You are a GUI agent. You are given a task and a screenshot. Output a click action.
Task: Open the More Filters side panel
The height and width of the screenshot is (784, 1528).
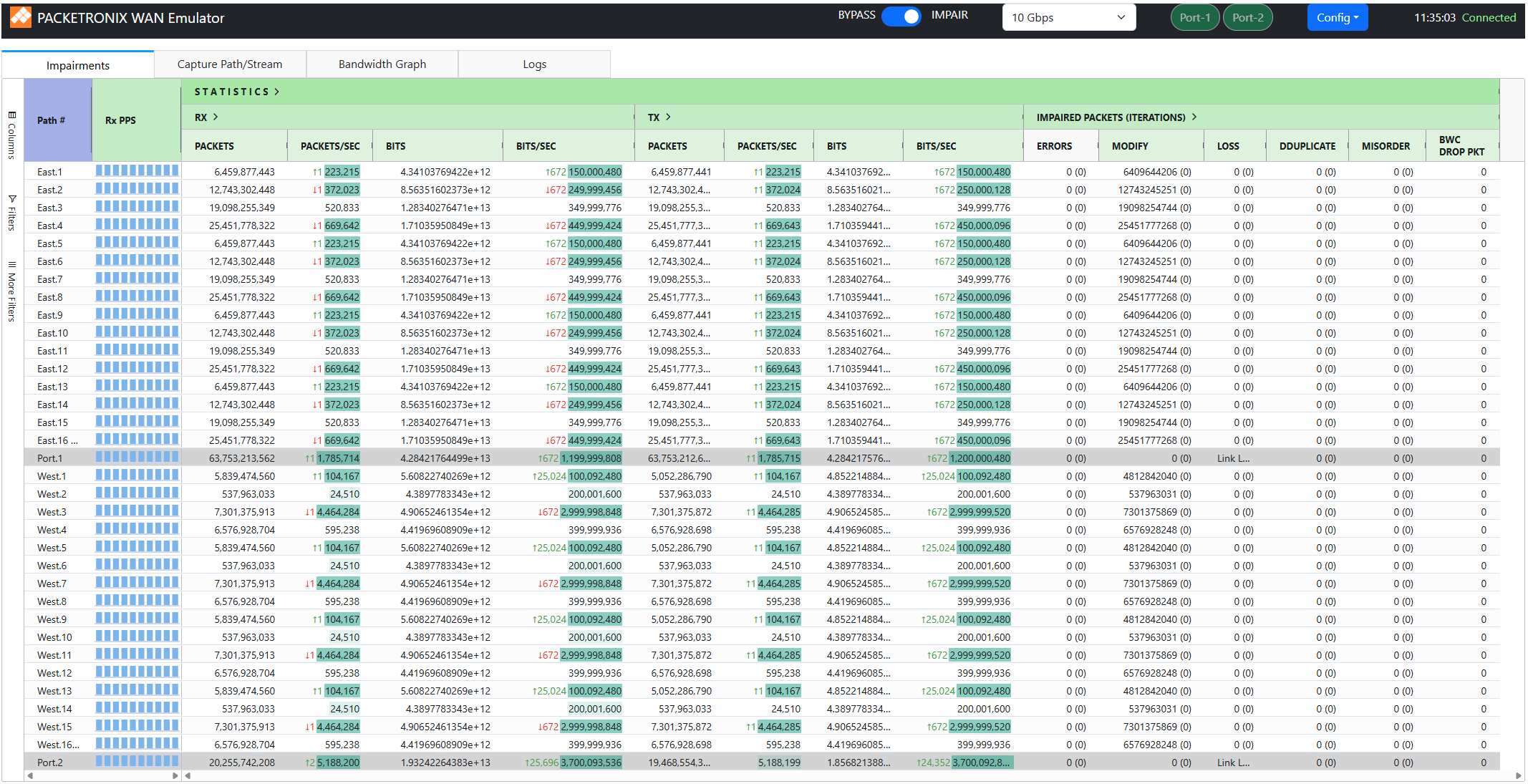[x=12, y=291]
